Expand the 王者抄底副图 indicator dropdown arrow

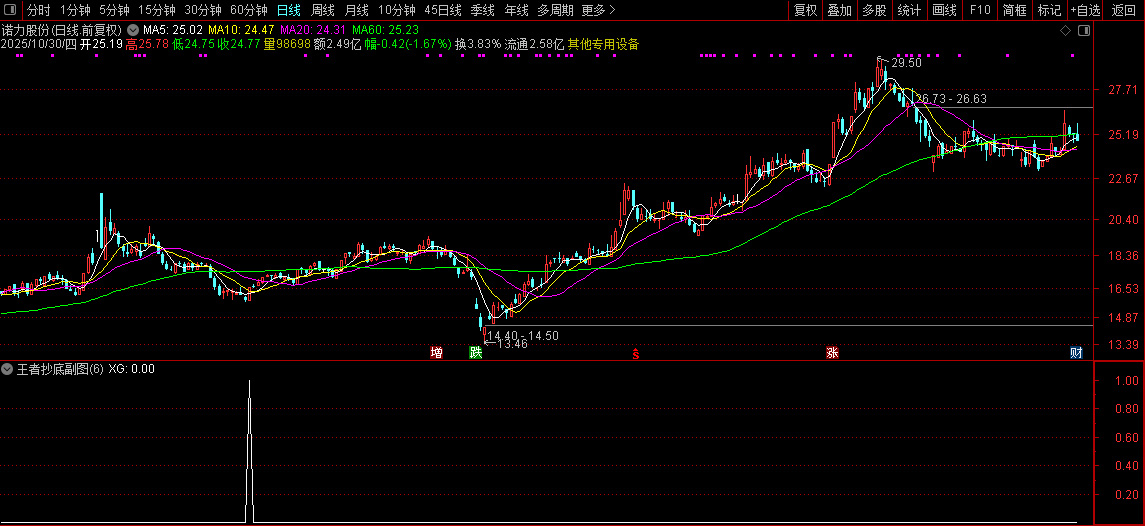pyautogui.click(x=8, y=369)
